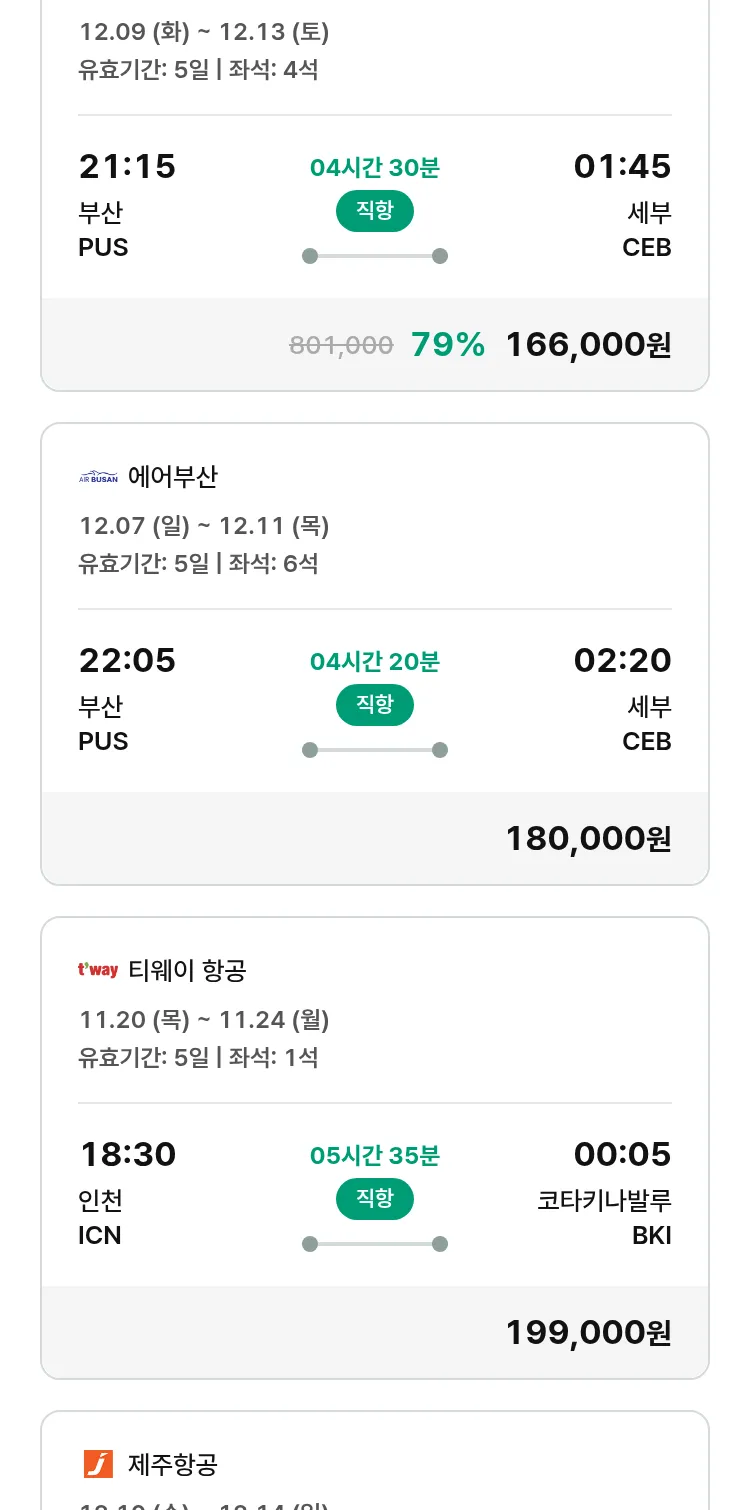Click the crossed-out 801,000 original price

(341, 346)
